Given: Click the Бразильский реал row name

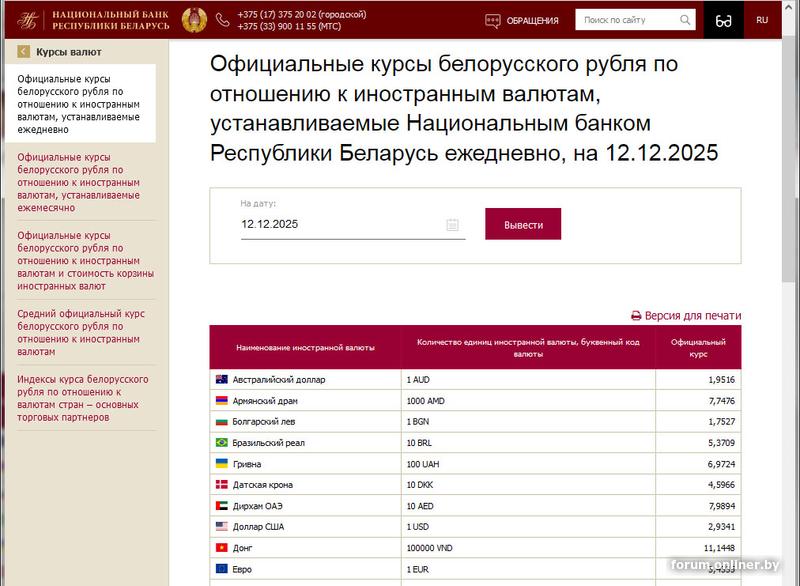Looking at the screenshot, I should coord(268,443).
